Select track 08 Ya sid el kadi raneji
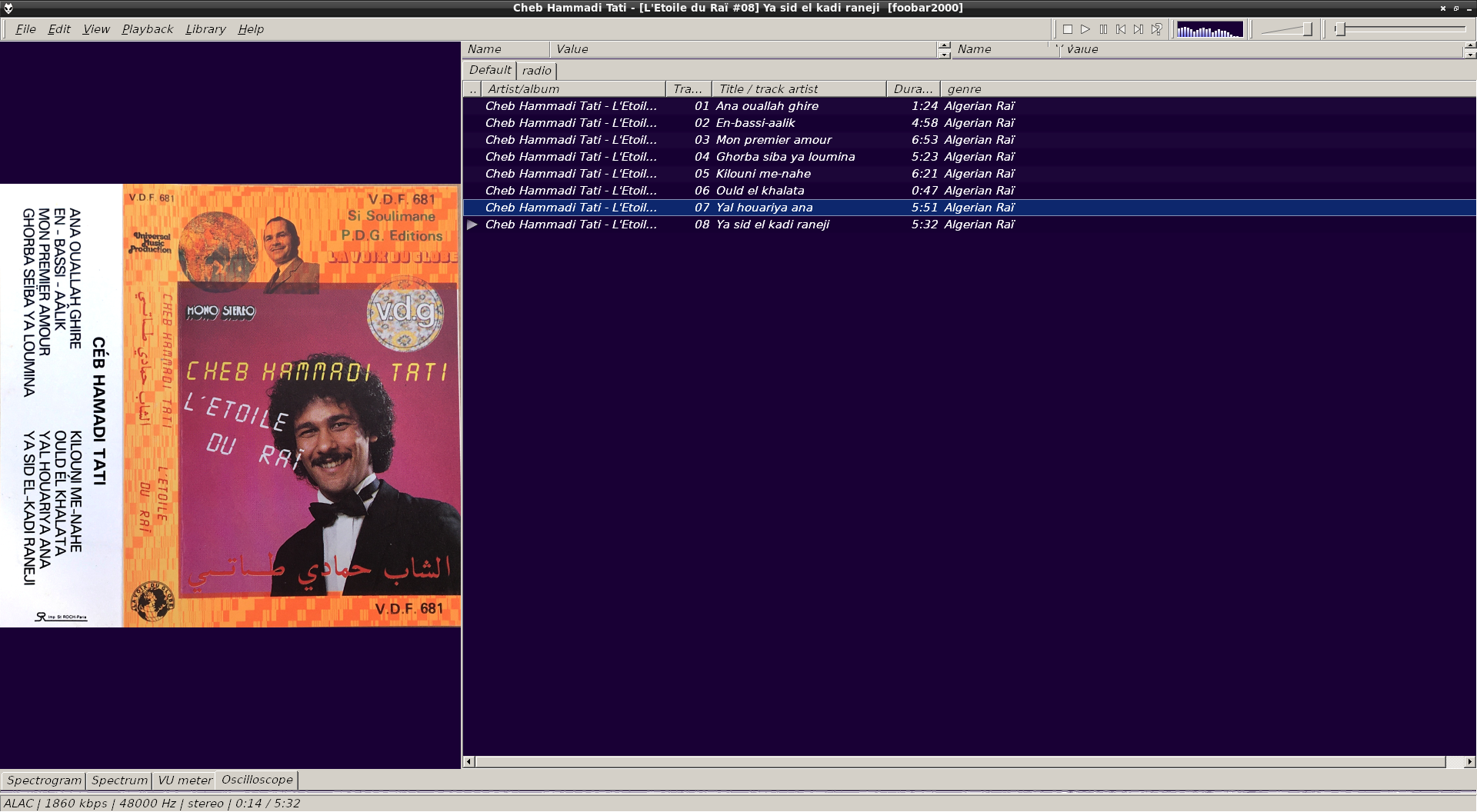This screenshot has height=812, width=1477. [x=969, y=225]
